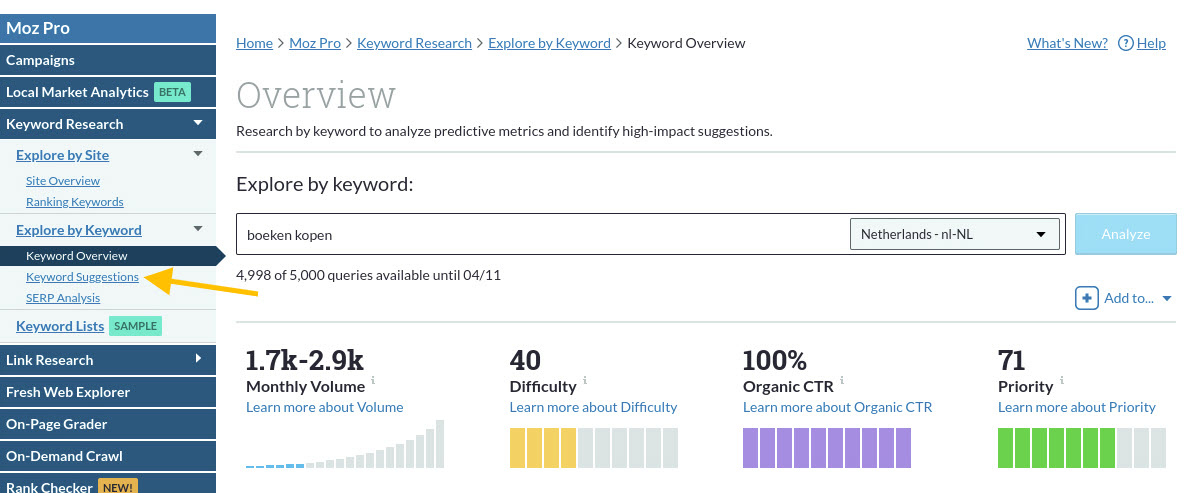Collapse the Explore by Site group
The image size is (1187, 493).
coord(198,154)
